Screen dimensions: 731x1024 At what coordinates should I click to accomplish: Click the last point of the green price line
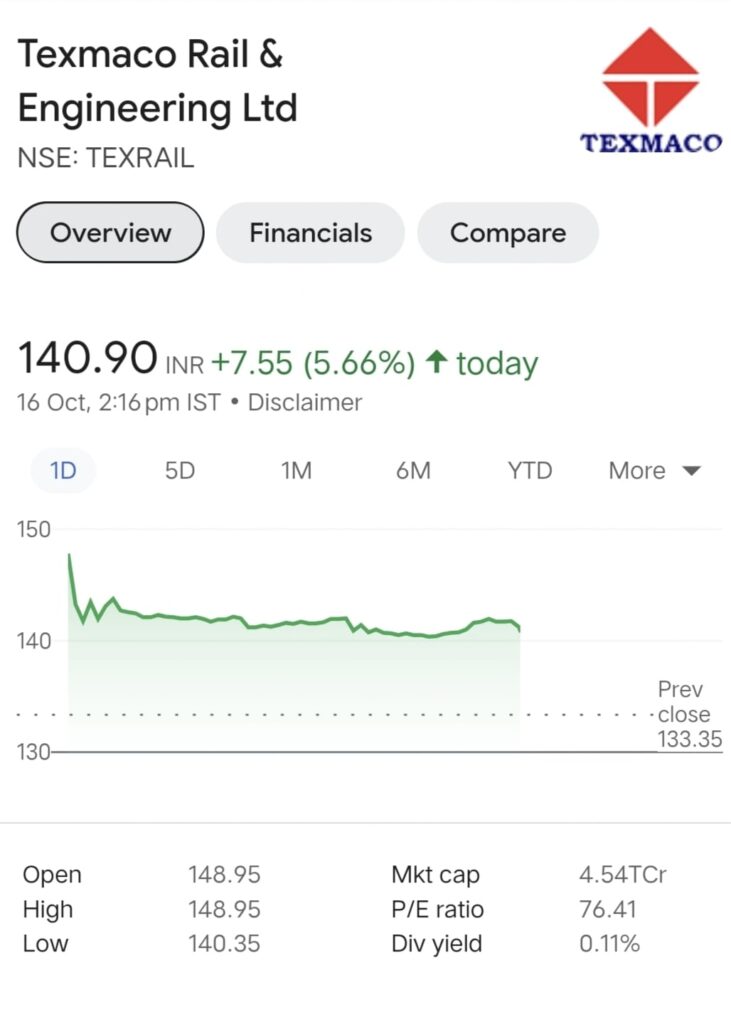[519, 630]
